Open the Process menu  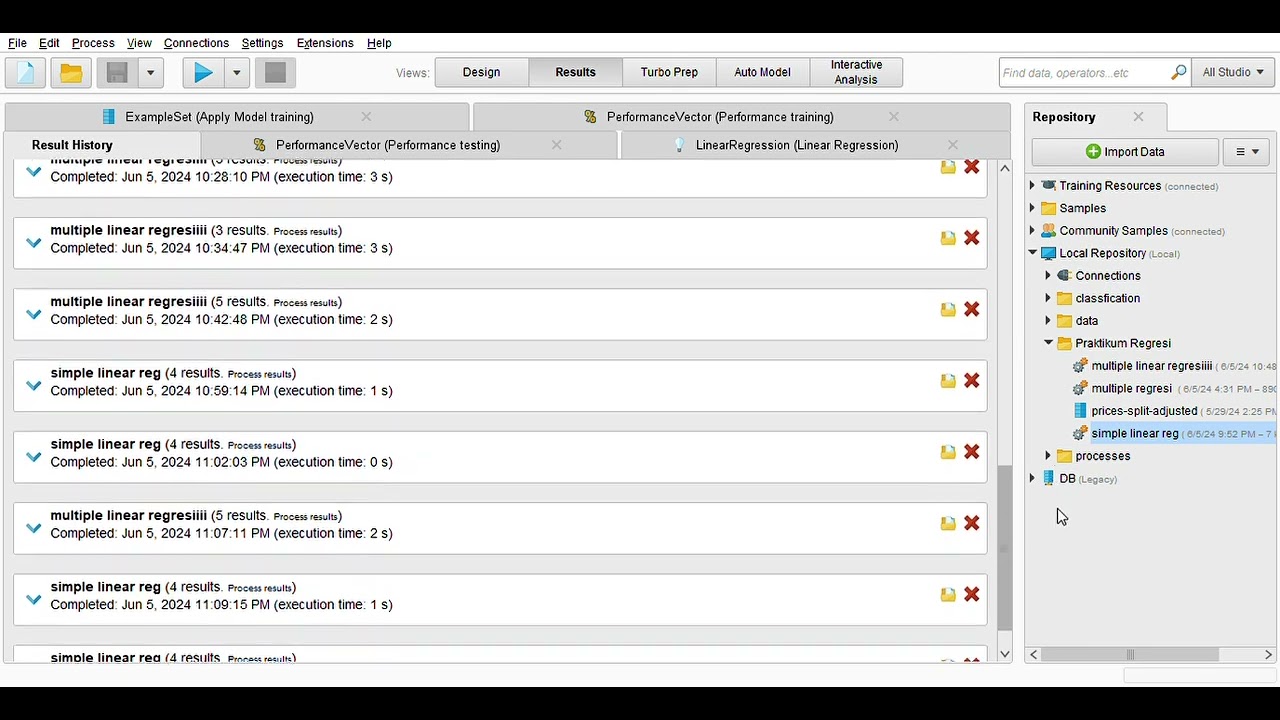click(x=93, y=43)
